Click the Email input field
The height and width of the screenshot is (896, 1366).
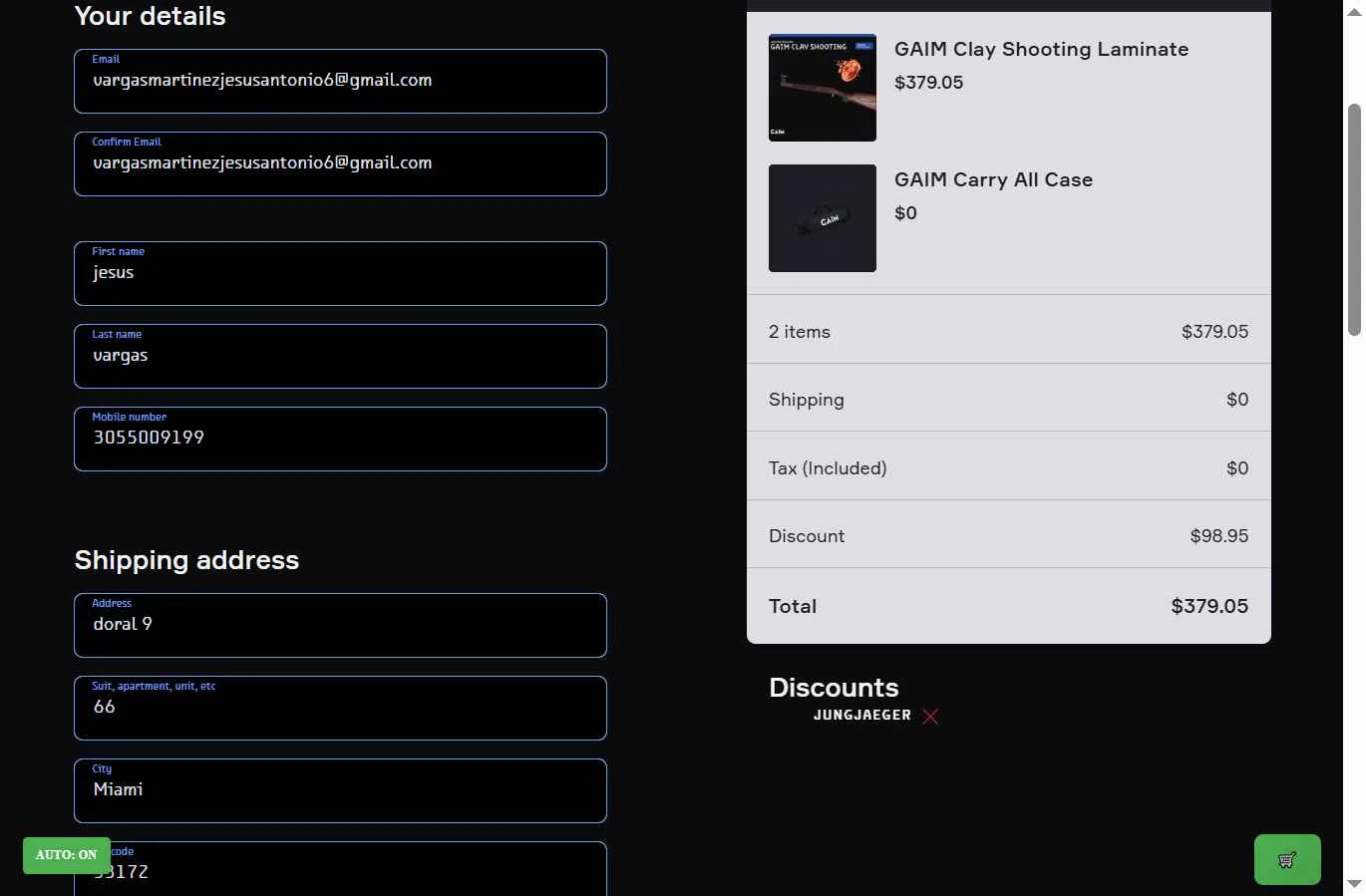(340, 81)
